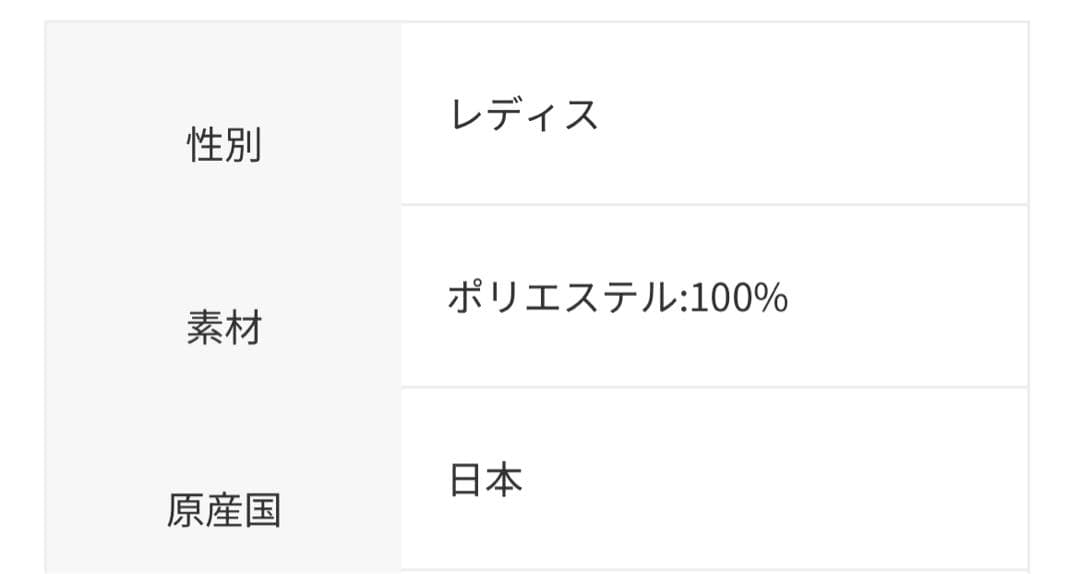
Task: Click the 100% figure in the material row
Action: pos(738,298)
